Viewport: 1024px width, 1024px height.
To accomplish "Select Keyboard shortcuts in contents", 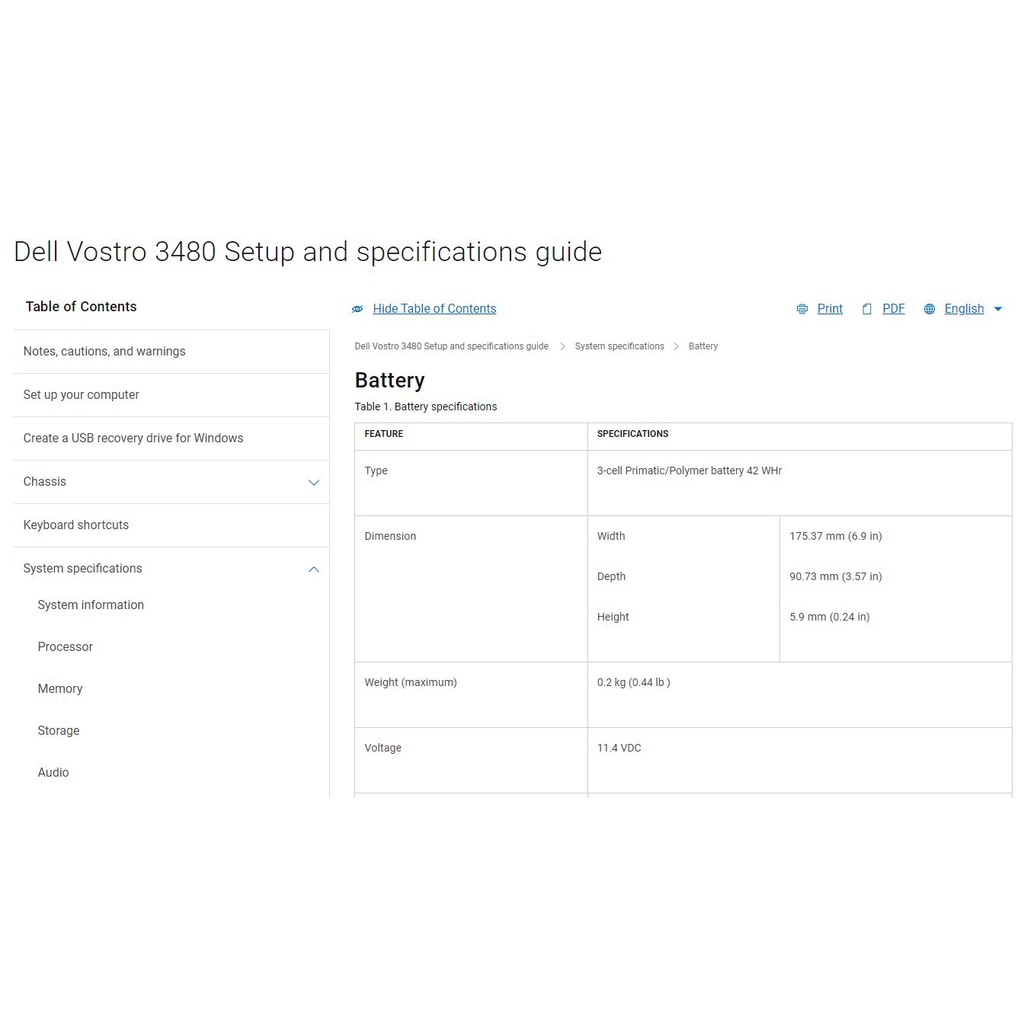I will [x=76, y=525].
